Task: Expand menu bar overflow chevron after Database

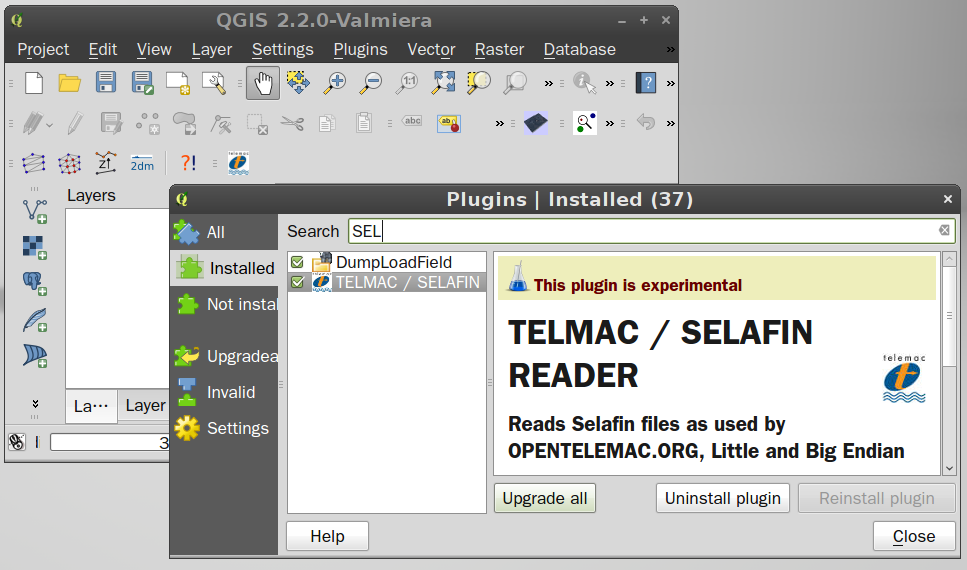Action: (x=670, y=49)
